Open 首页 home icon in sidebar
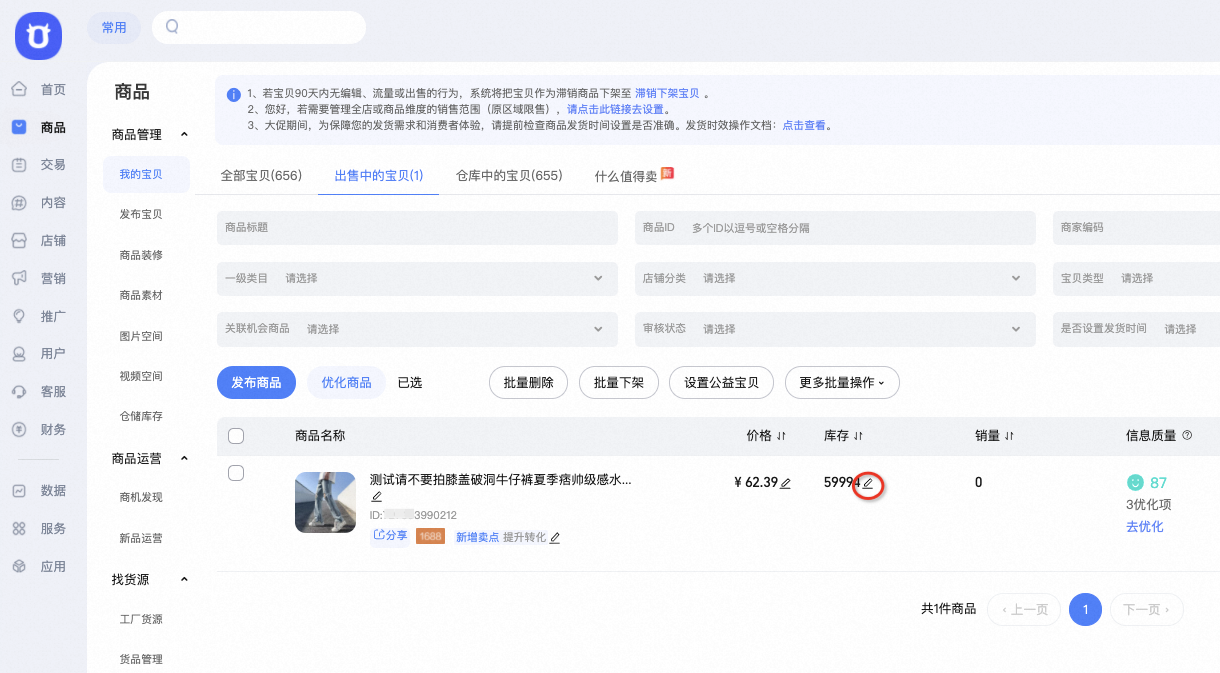The image size is (1220, 673). [19, 89]
